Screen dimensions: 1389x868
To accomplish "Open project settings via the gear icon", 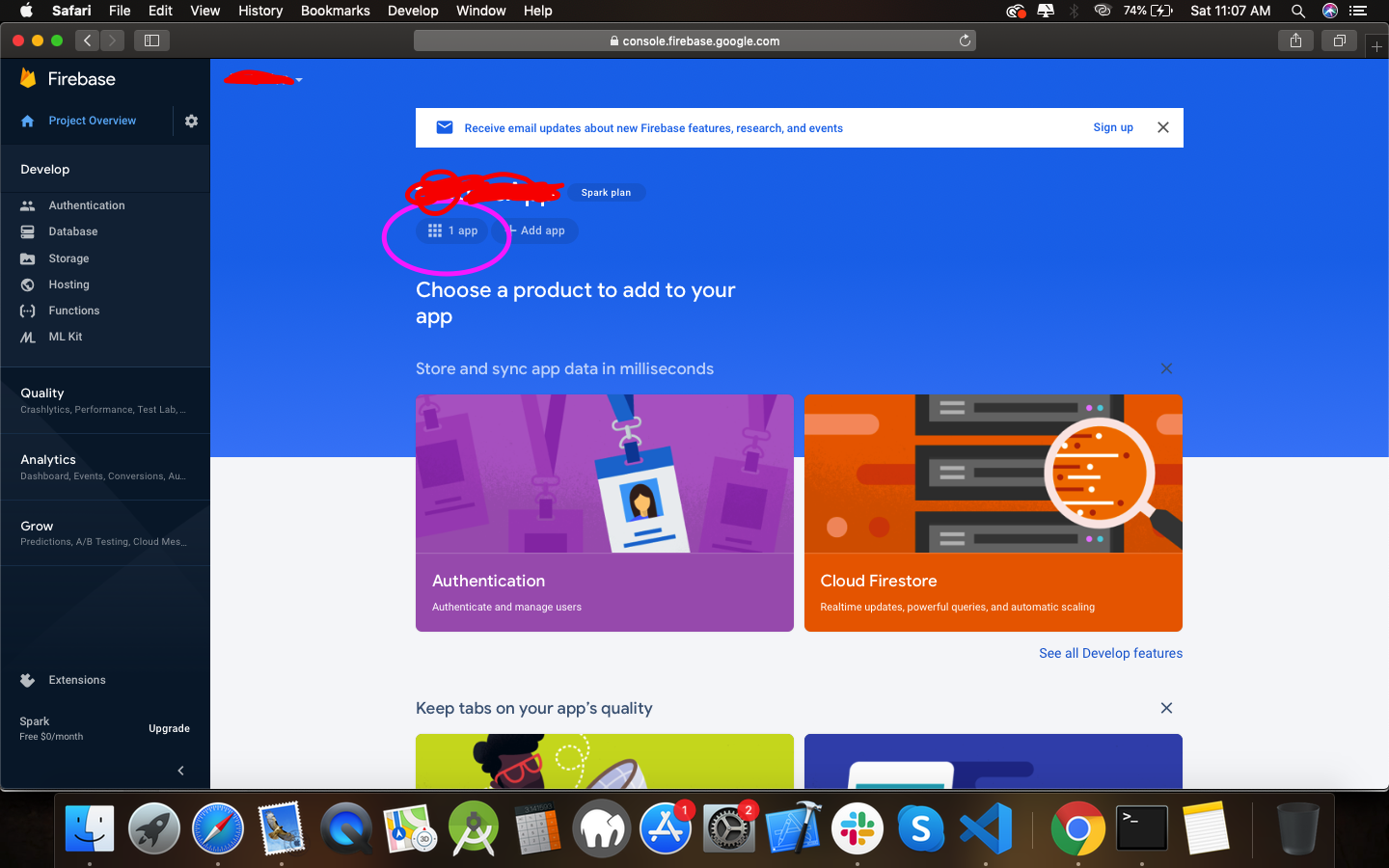I will [190, 121].
